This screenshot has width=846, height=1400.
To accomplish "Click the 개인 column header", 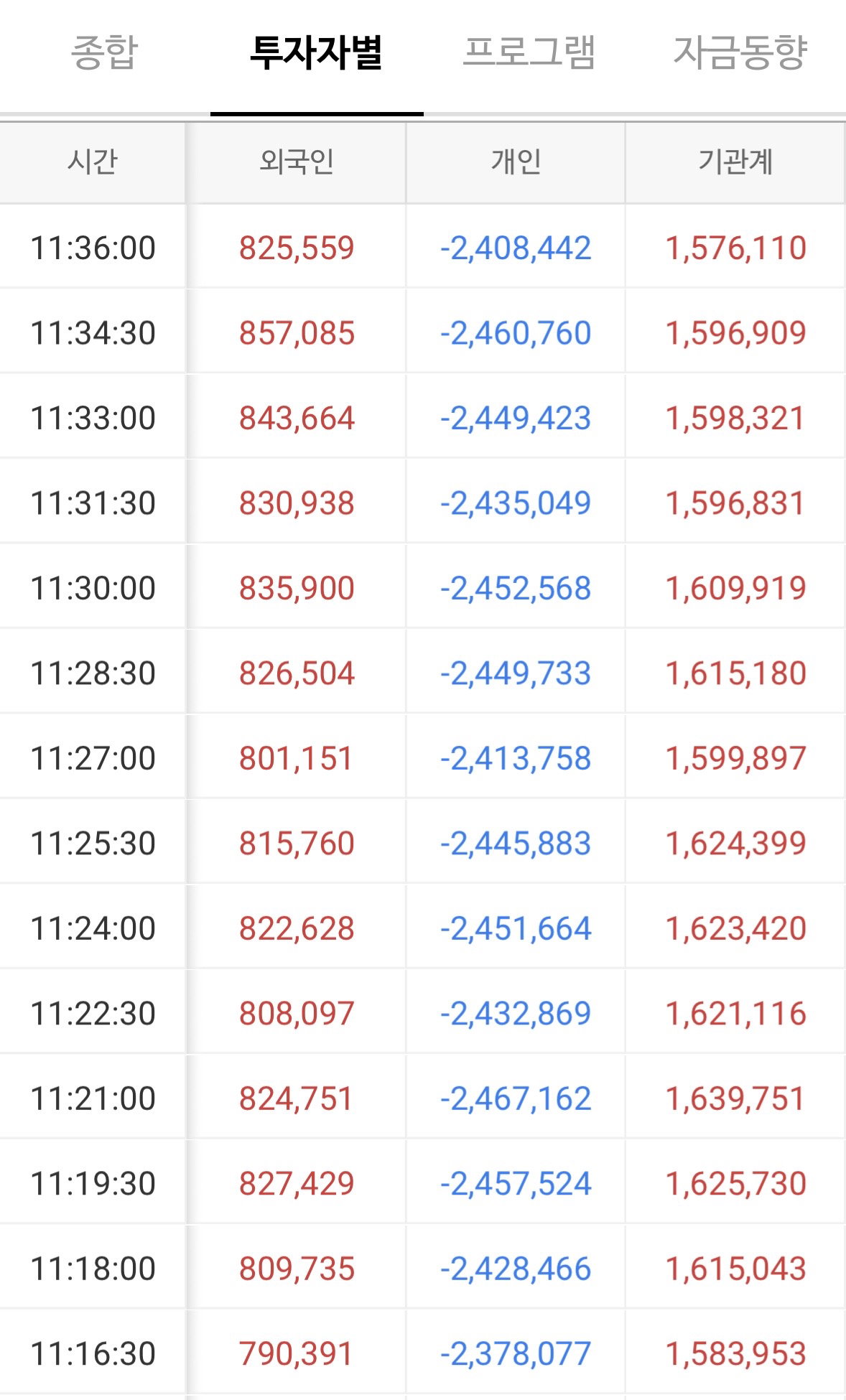I will point(516,162).
